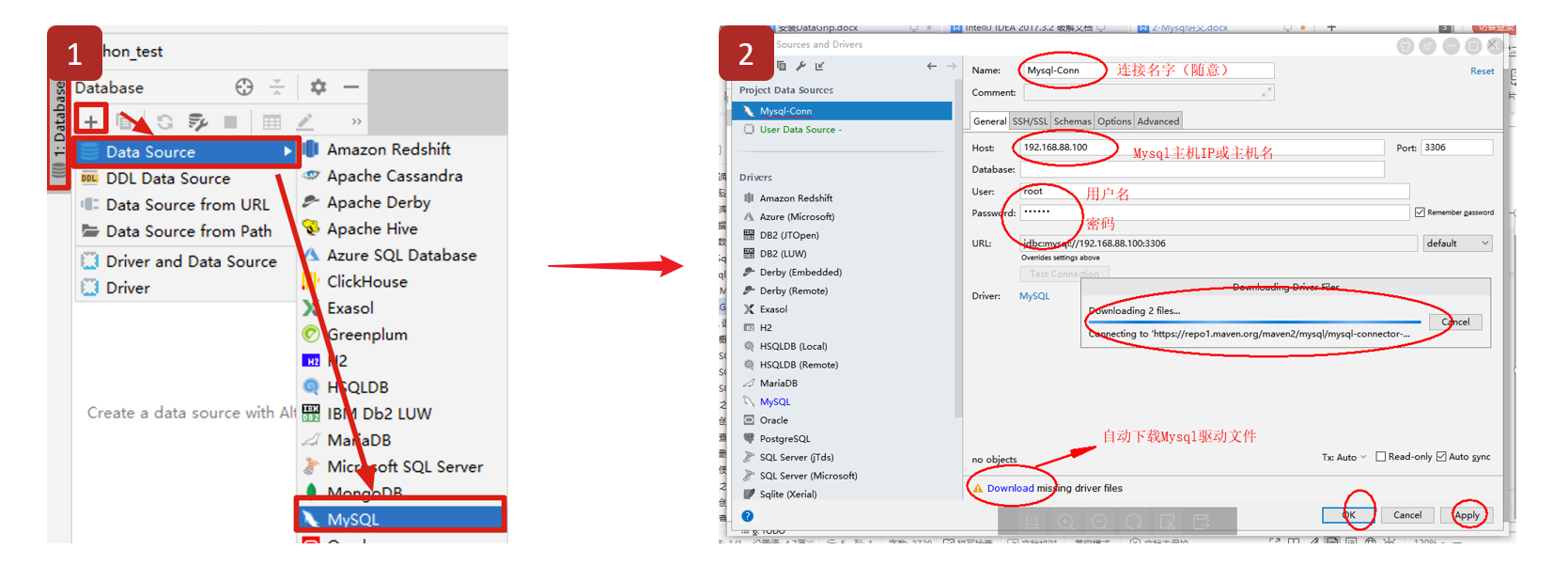The height and width of the screenshot is (565, 1568).
Task: Switch to the Options tab
Action: [1114, 121]
